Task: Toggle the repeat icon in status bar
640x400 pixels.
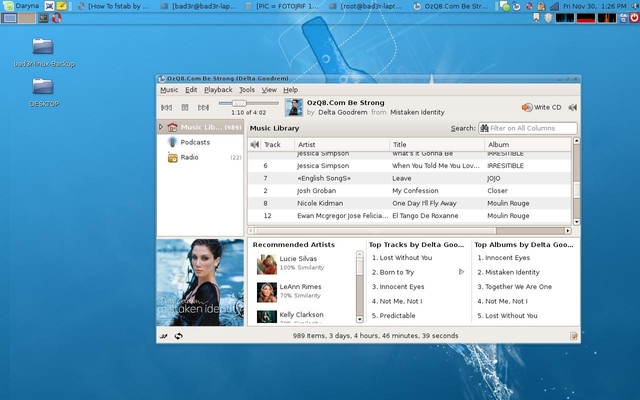Action: tap(178, 336)
